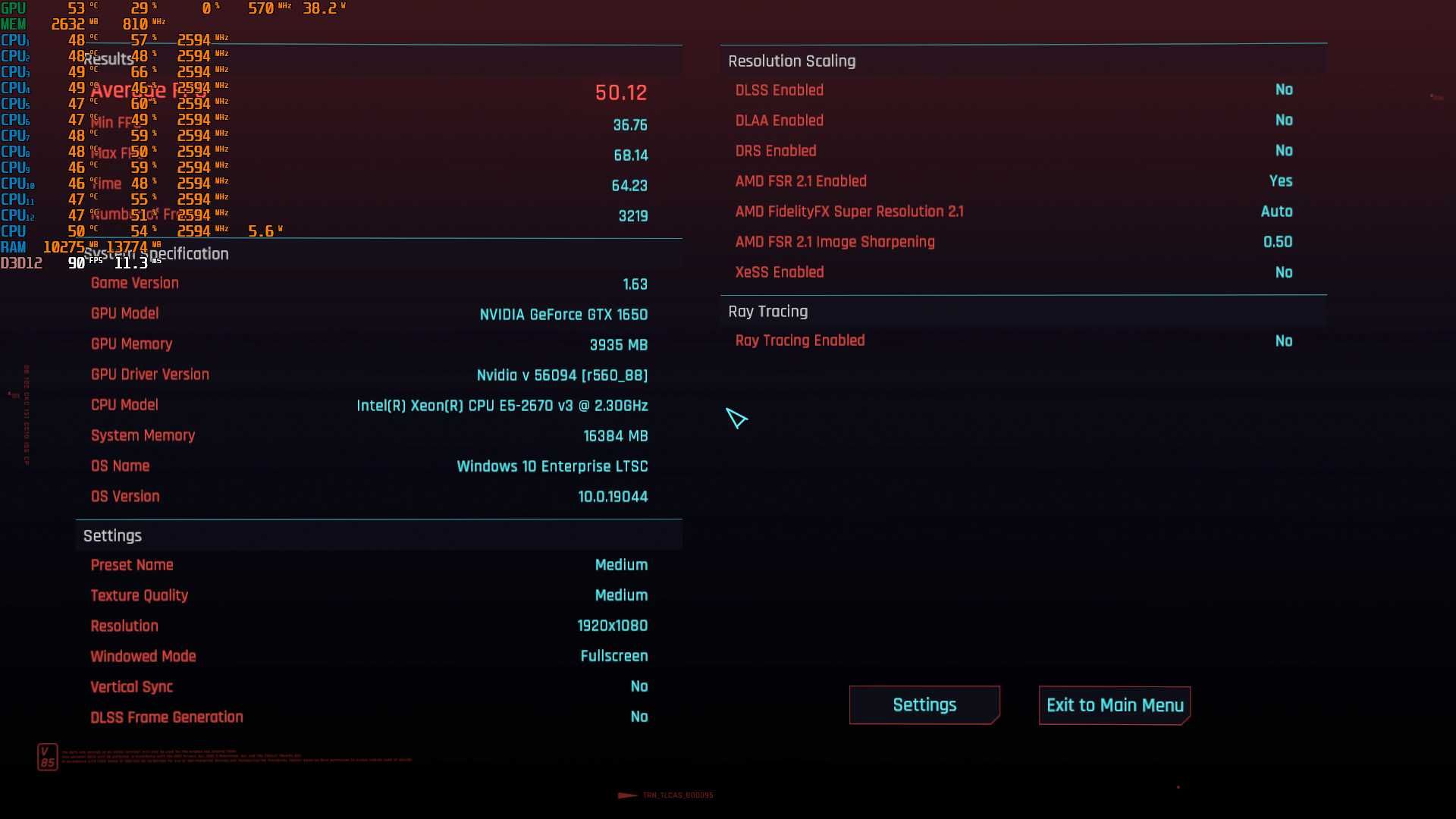Select the Ray Tracing section header

point(767,312)
